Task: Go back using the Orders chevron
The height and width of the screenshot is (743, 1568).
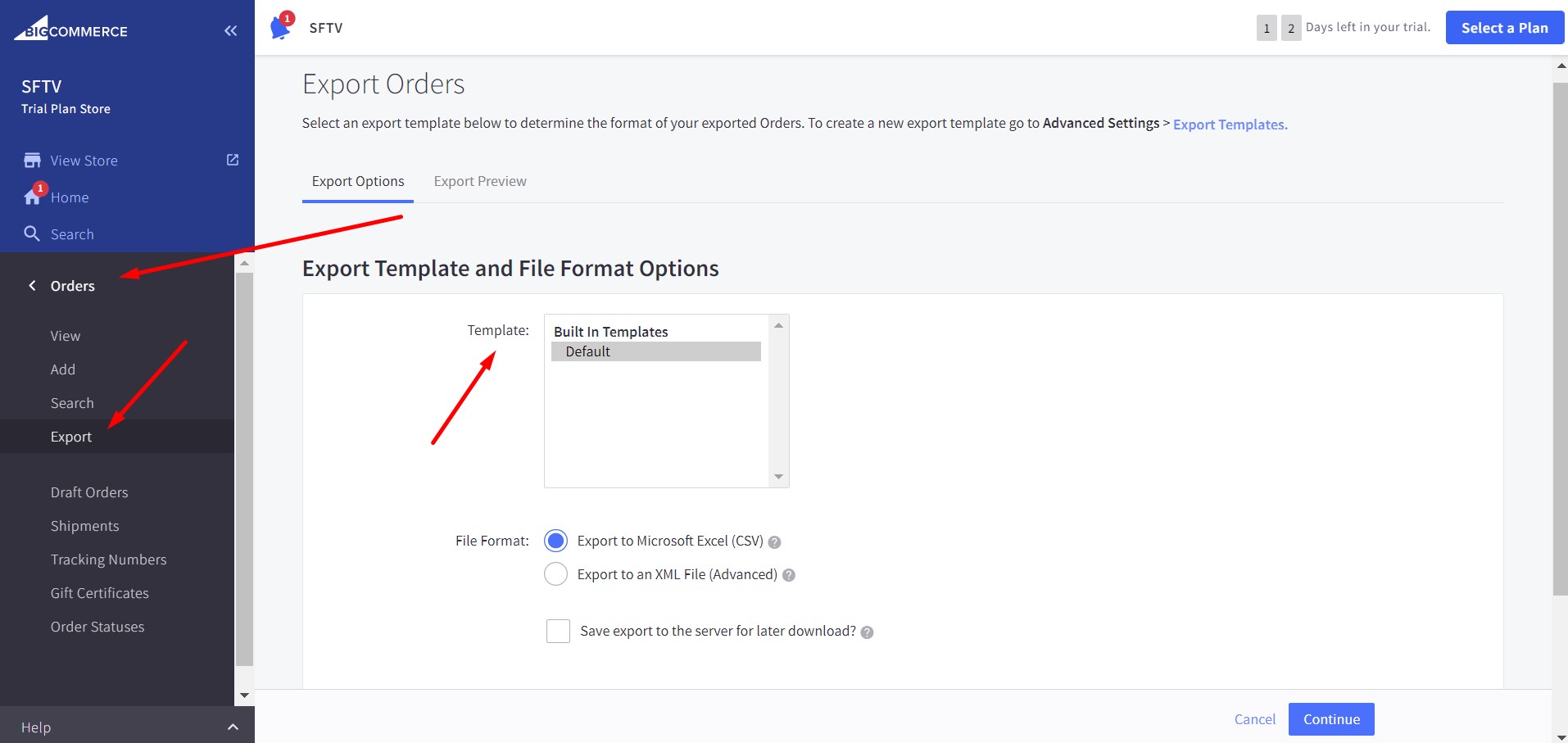Action: (x=31, y=285)
